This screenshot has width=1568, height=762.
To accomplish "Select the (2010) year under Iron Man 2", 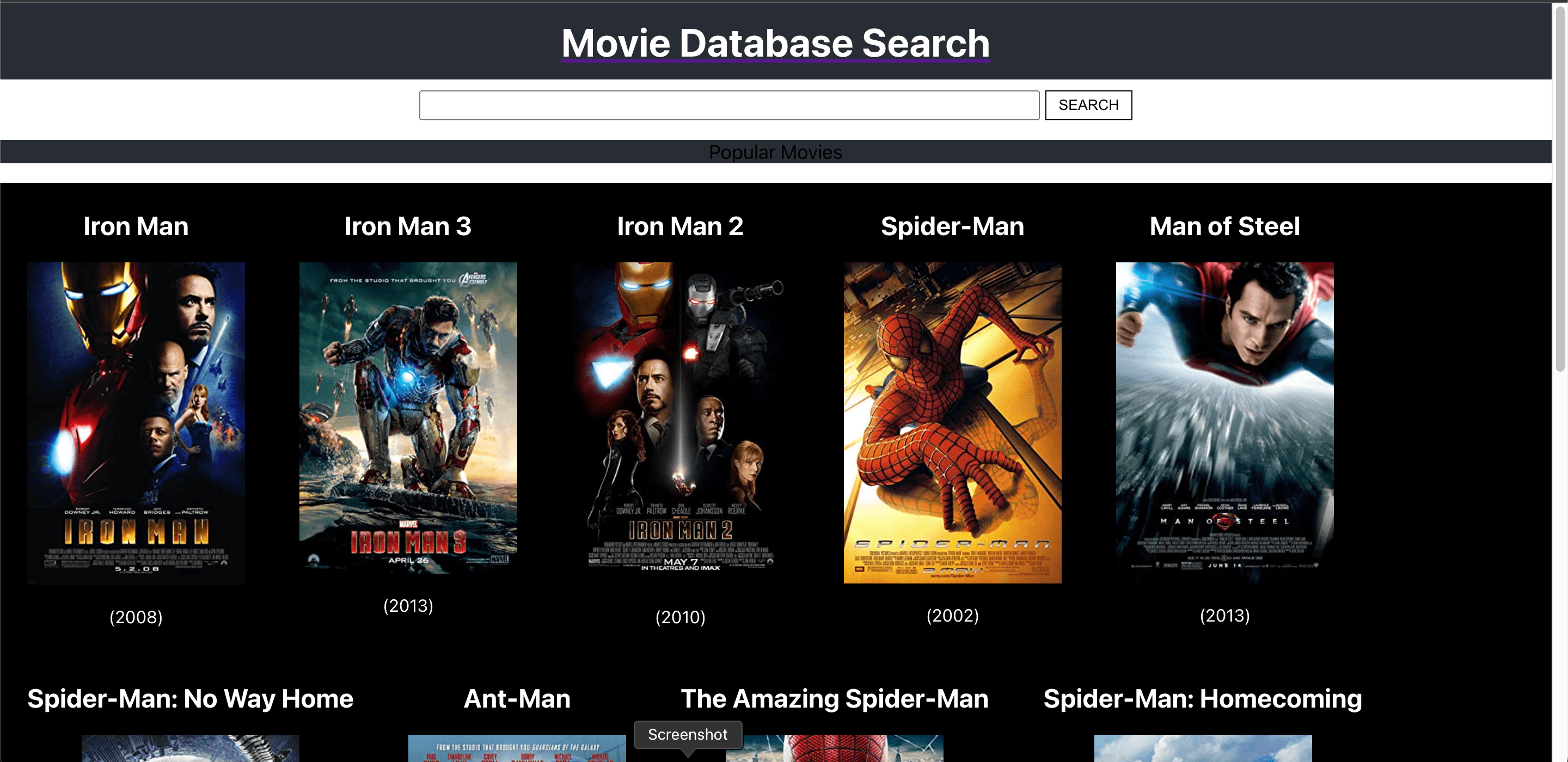I will [680, 617].
